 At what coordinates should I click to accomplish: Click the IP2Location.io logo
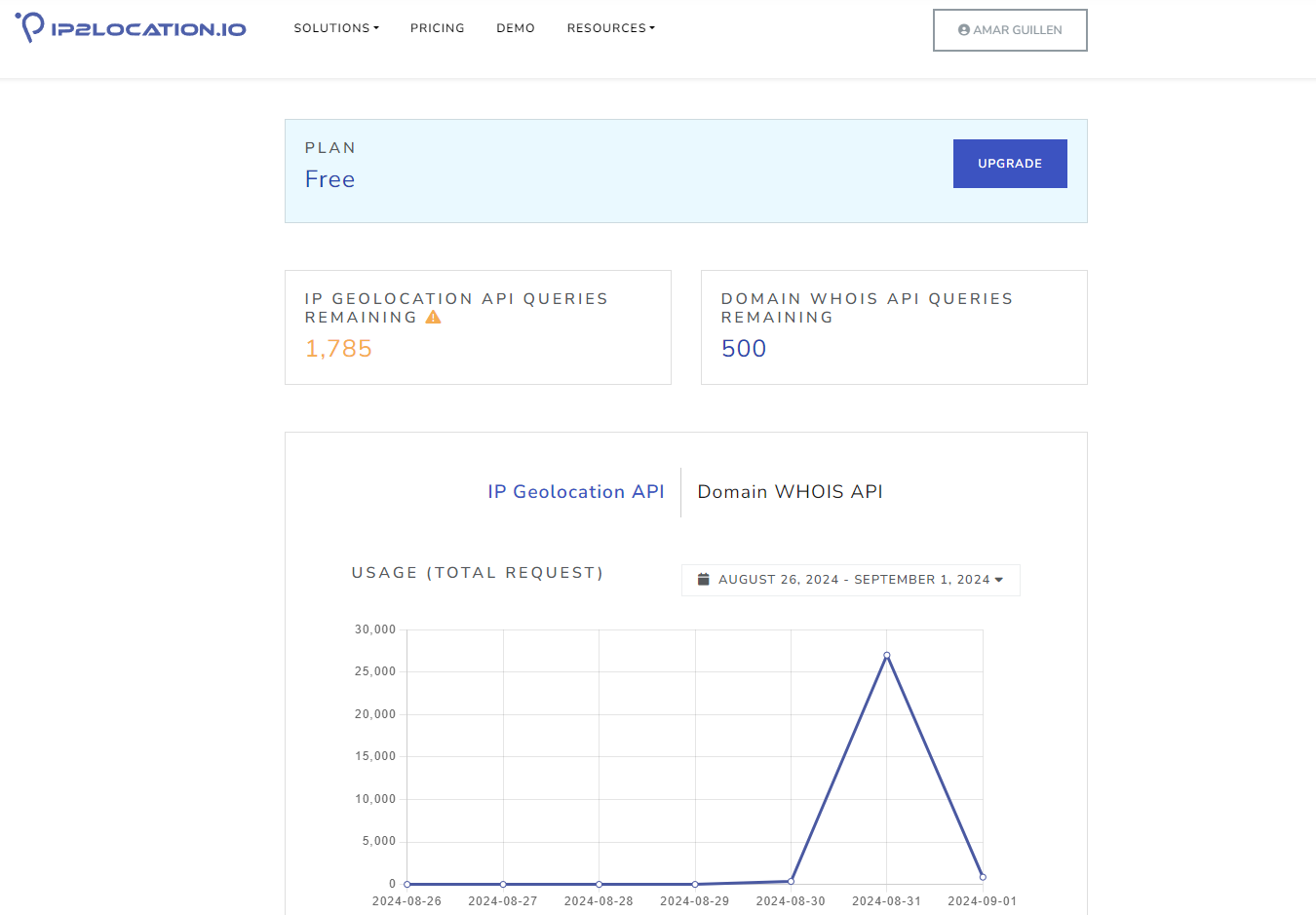pyautogui.click(x=131, y=28)
